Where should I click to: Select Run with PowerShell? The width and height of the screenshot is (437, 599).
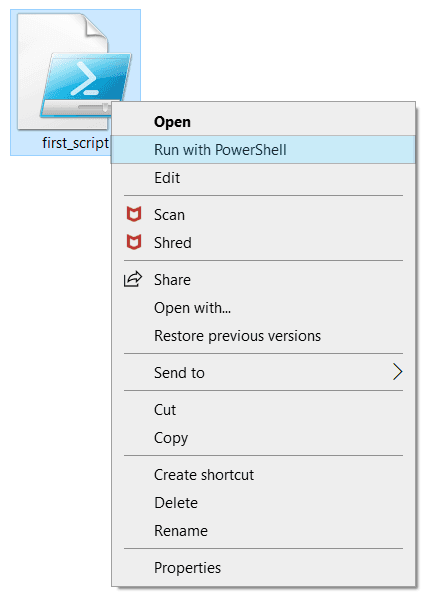(263, 150)
